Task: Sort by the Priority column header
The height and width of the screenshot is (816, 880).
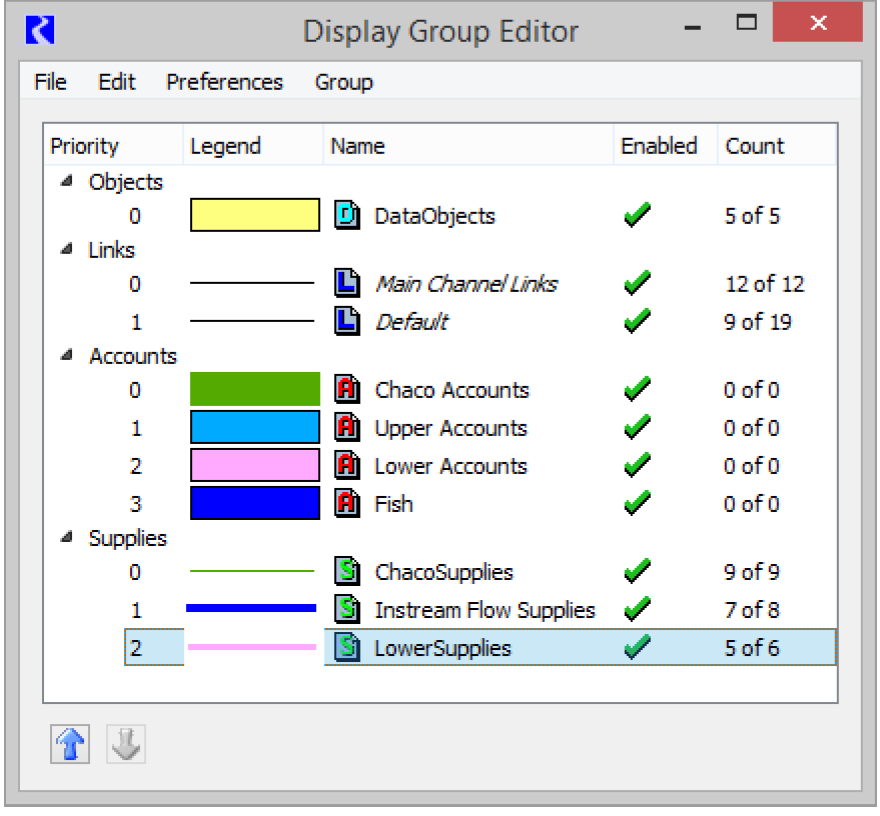Action: [85, 146]
